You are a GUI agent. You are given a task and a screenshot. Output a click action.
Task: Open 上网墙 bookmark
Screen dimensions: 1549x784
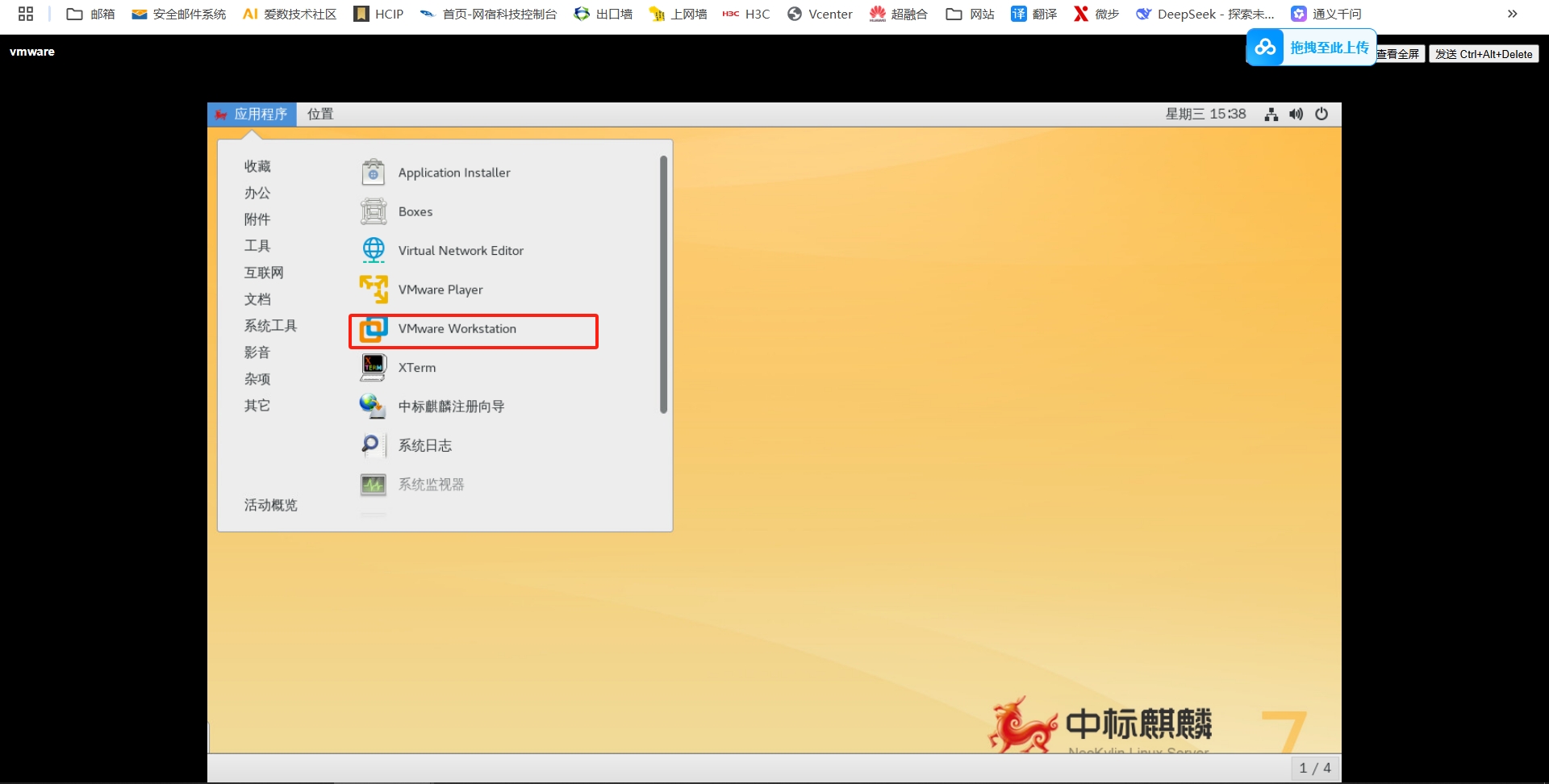[678, 14]
